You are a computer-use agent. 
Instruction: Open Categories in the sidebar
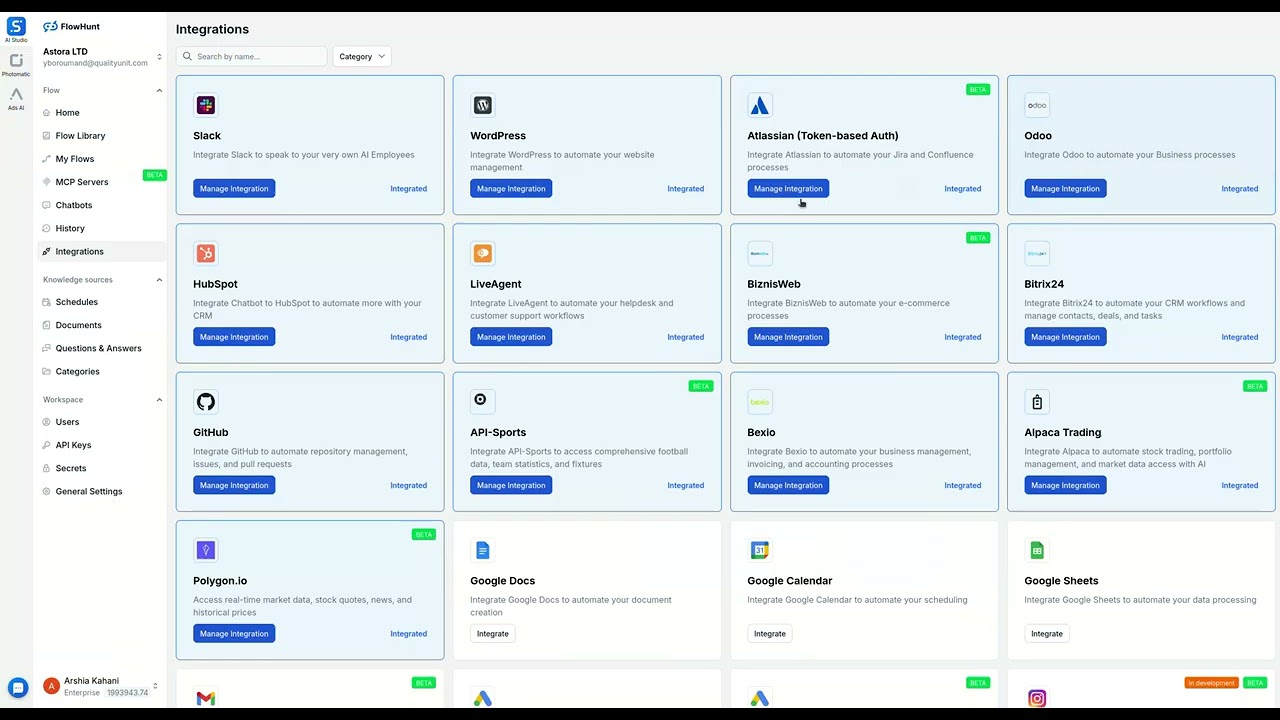click(x=102, y=371)
